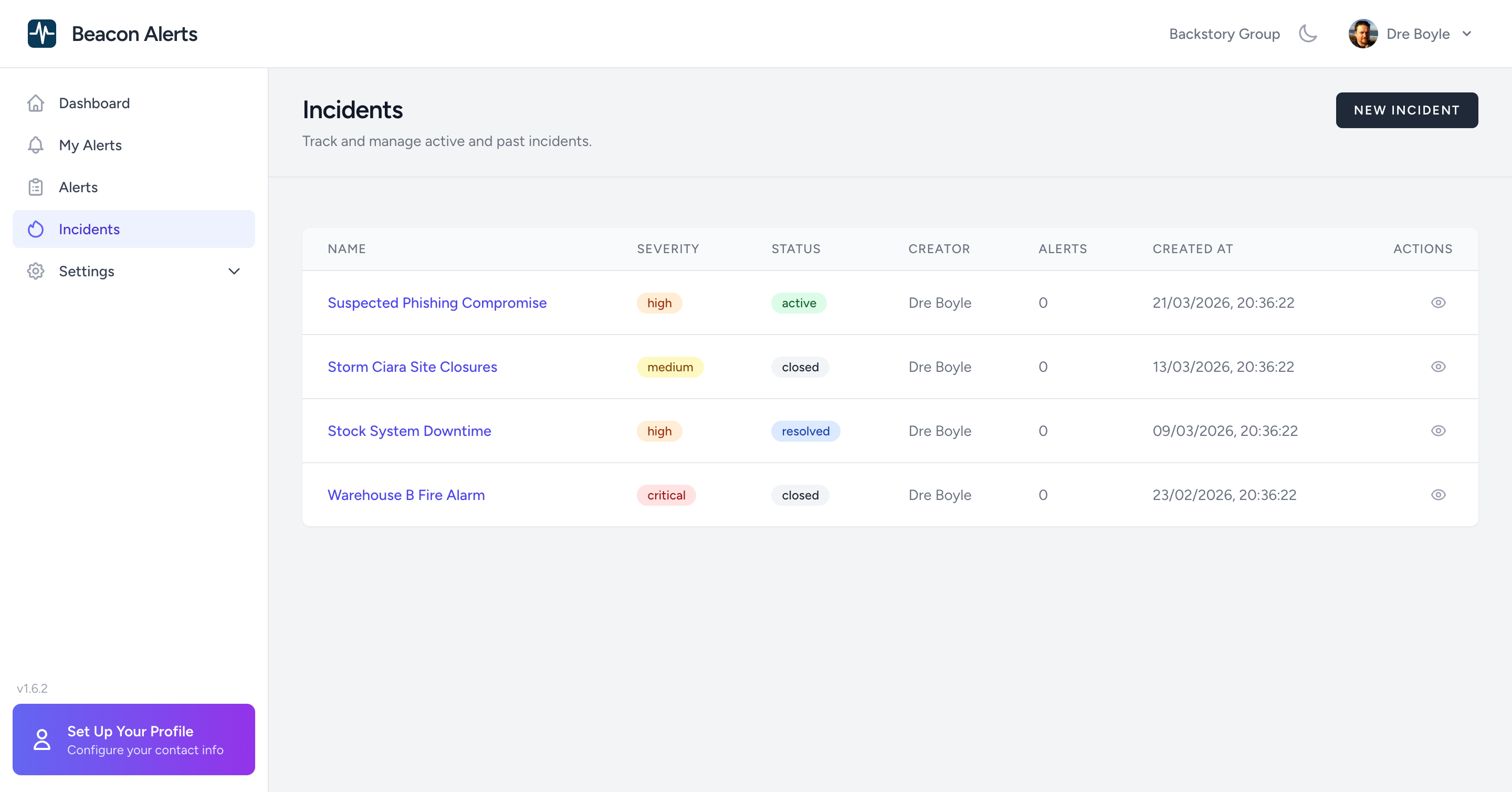Click the critical severity badge

pyautogui.click(x=666, y=495)
